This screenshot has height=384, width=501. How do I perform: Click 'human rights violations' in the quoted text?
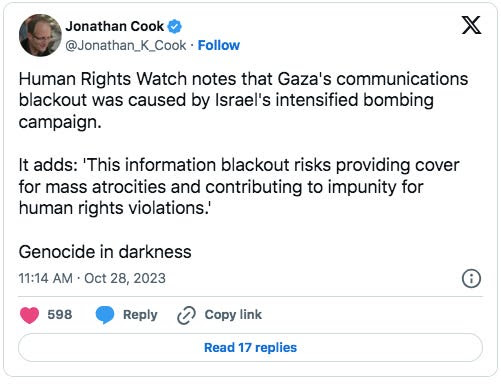pyautogui.click(x=113, y=208)
